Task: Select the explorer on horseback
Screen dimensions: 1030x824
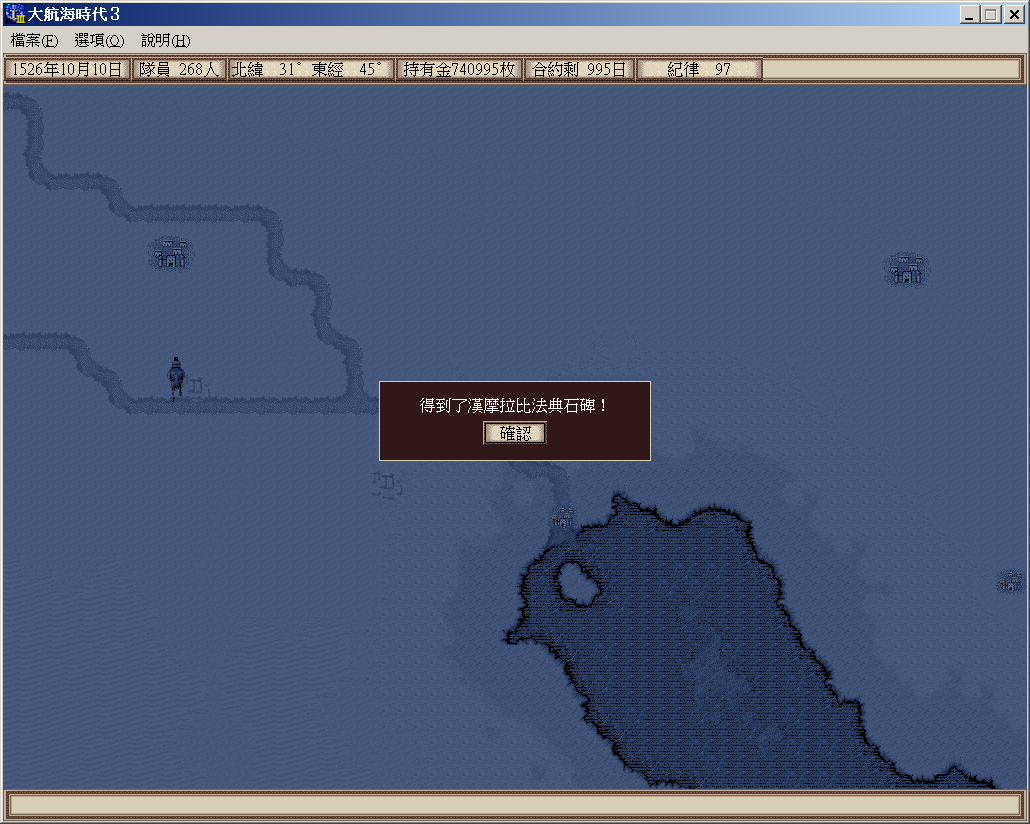Action: pos(176,378)
